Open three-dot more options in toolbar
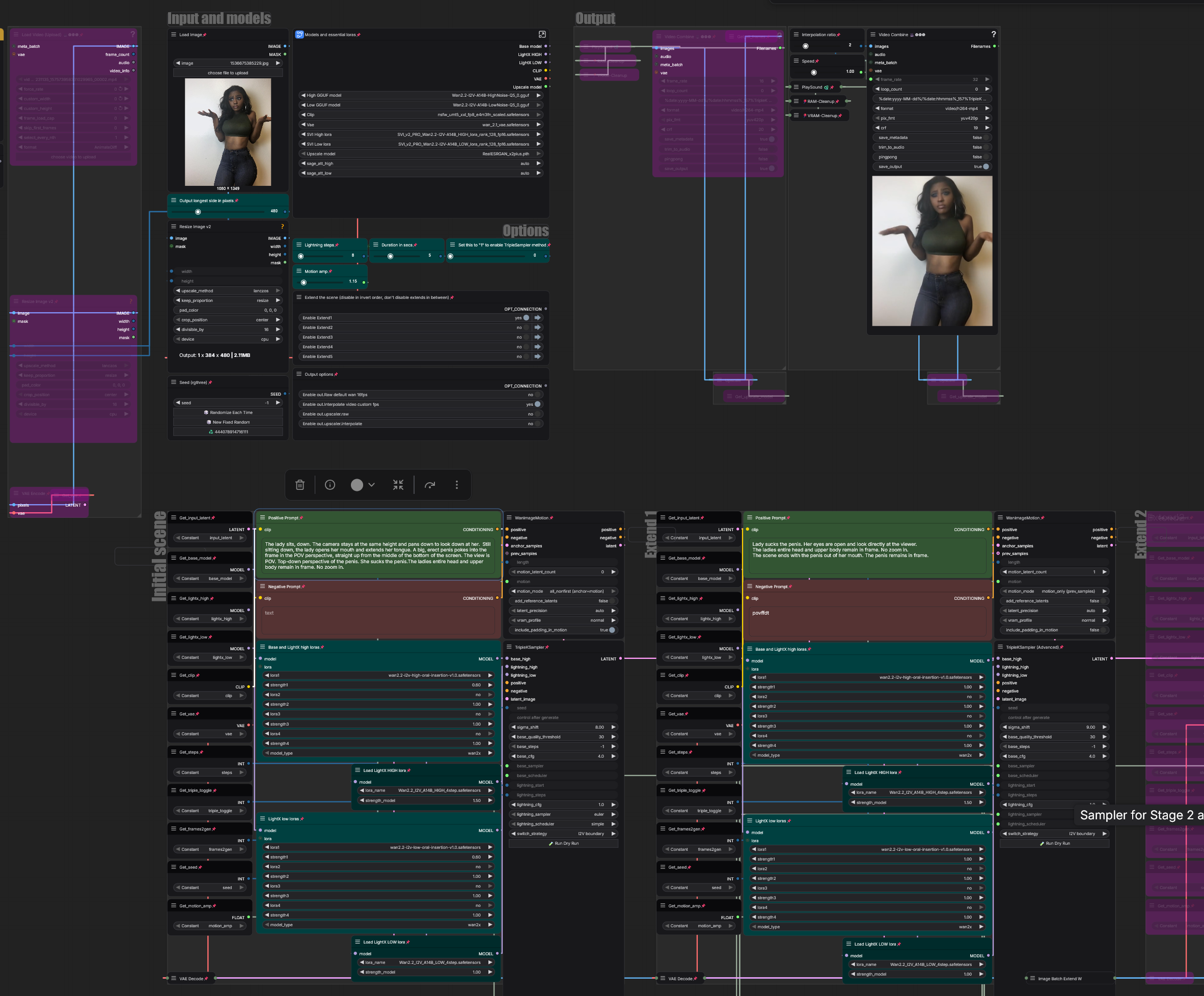1204x996 pixels. click(x=456, y=485)
